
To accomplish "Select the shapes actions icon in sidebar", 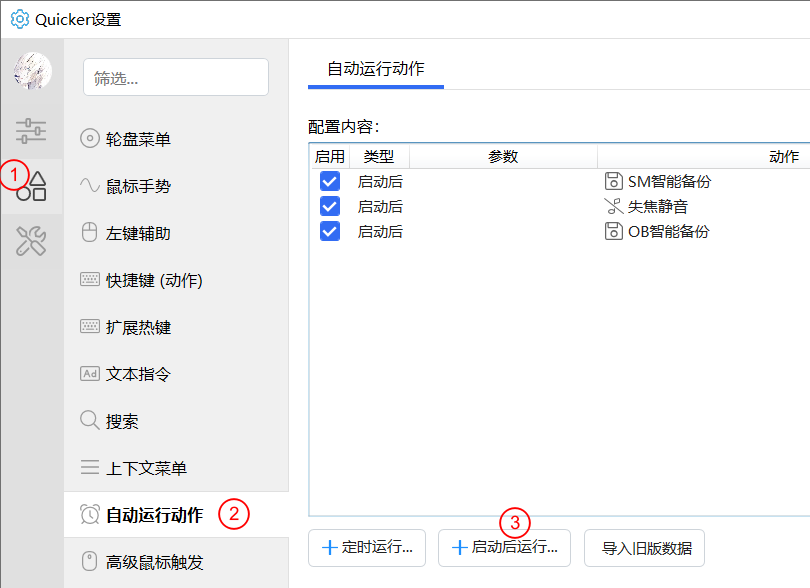I will coord(32,187).
